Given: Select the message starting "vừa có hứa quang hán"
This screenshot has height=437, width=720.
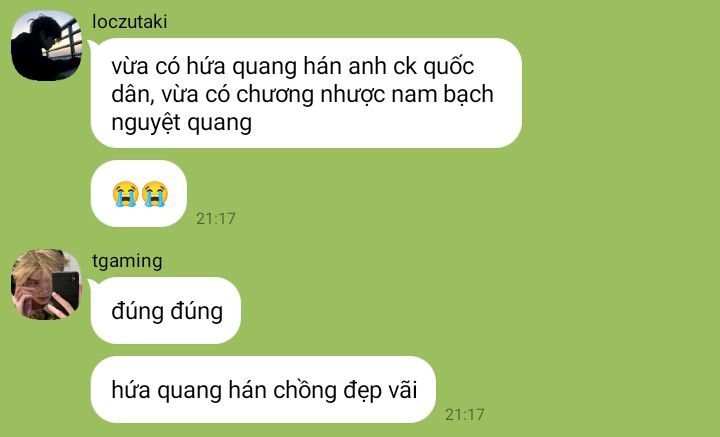Looking at the screenshot, I should 306,93.
